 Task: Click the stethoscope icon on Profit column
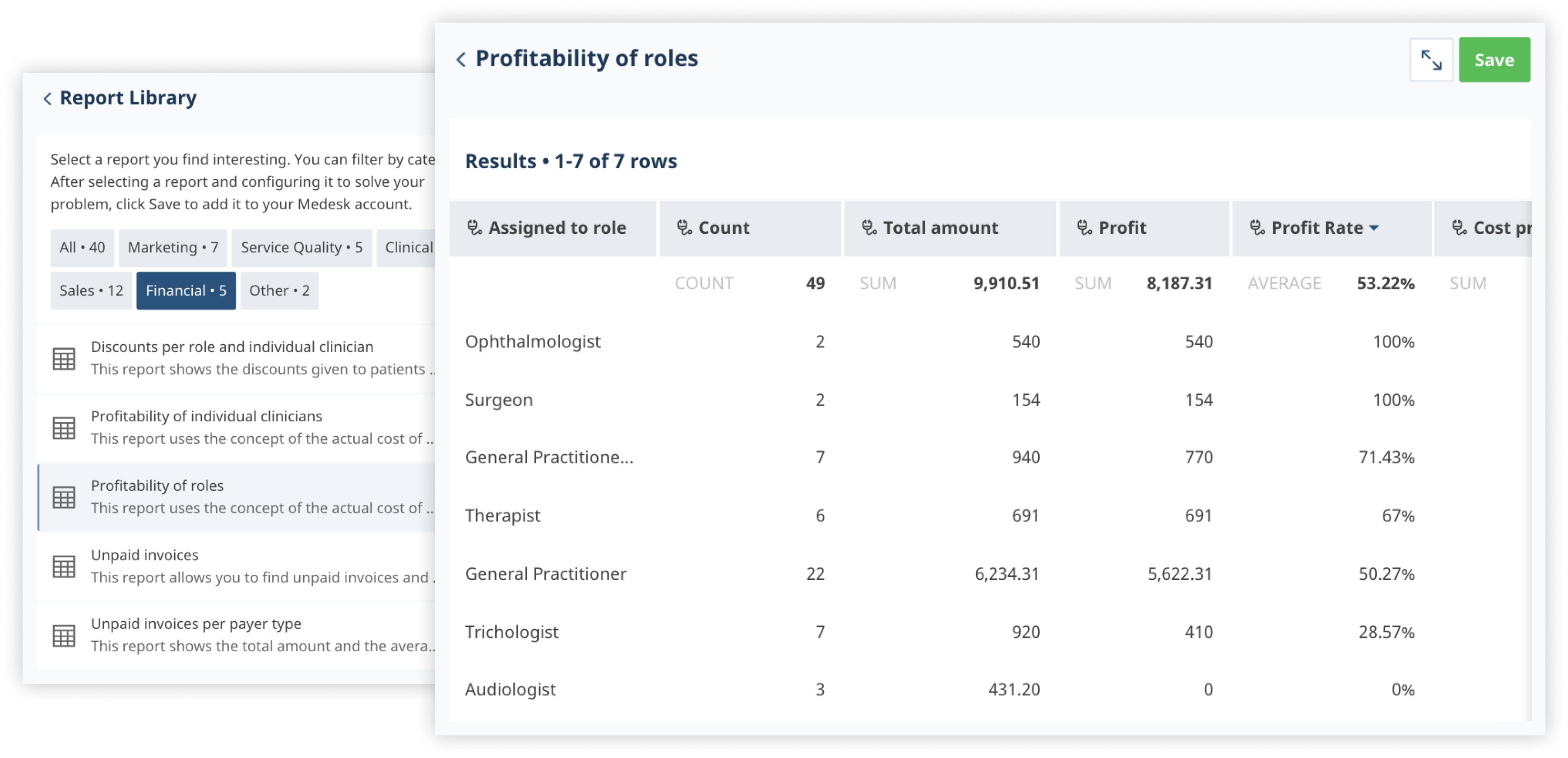pos(1083,227)
